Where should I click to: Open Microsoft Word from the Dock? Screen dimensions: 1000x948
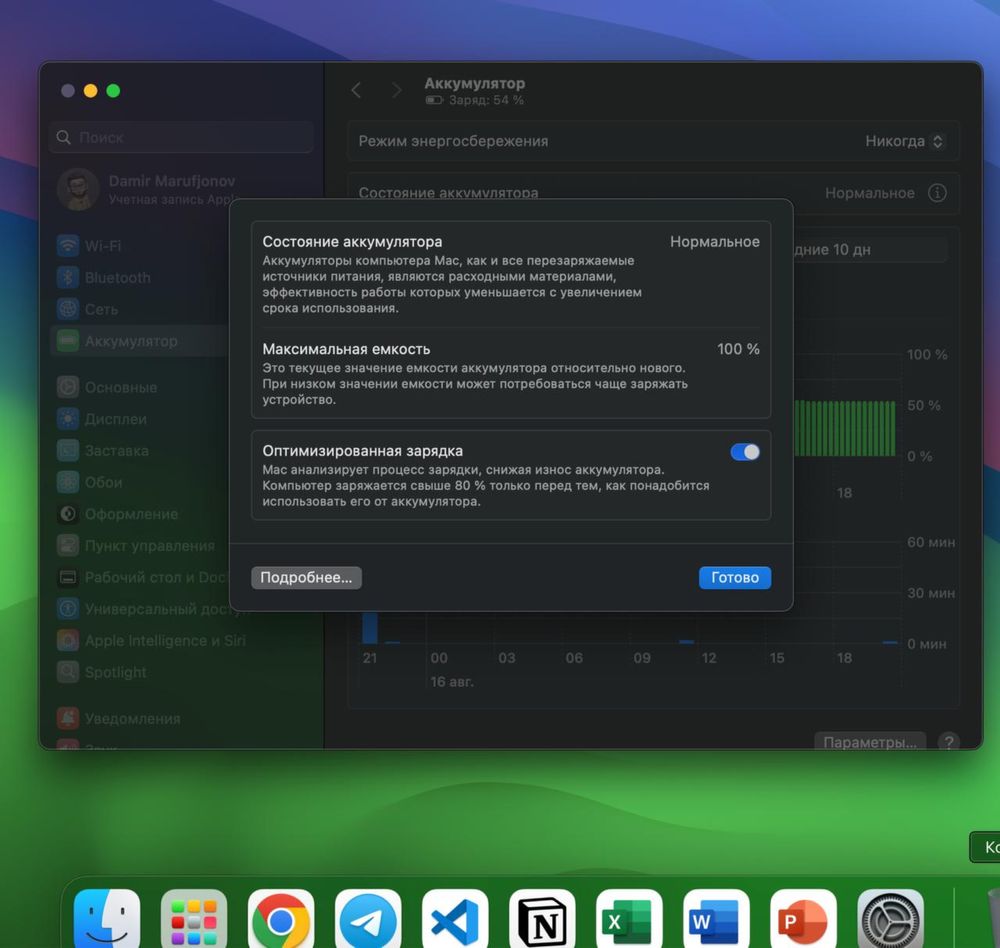pyautogui.click(x=716, y=918)
